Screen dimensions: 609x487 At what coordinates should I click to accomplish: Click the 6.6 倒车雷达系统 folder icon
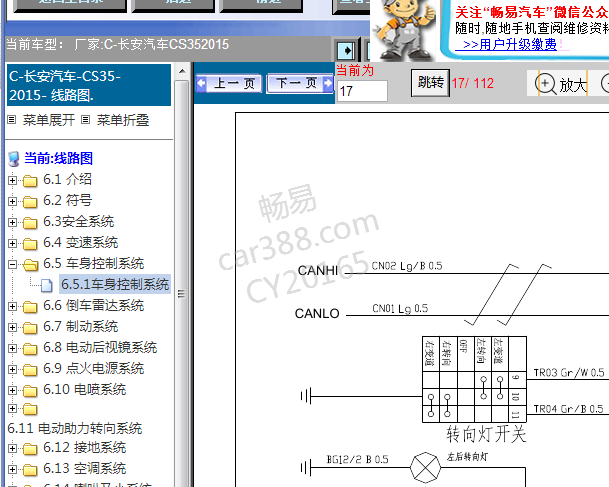click(30, 306)
